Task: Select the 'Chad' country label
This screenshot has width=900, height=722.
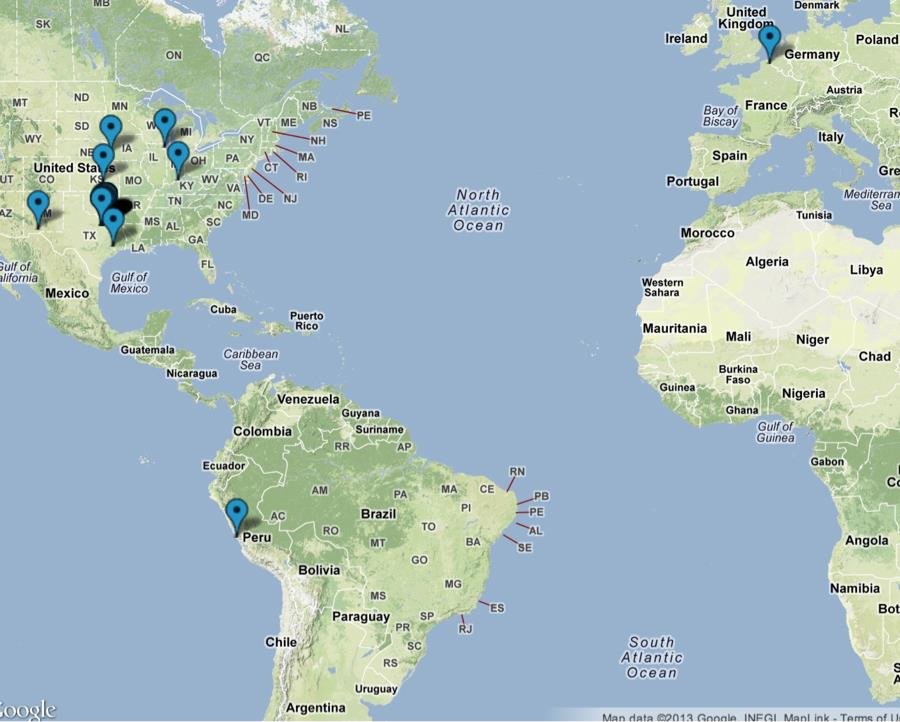Action: point(875,356)
